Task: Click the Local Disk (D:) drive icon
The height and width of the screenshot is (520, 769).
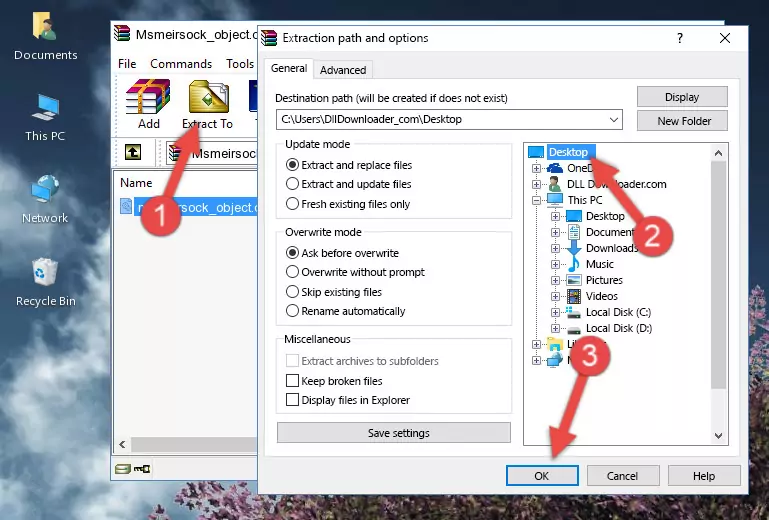Action: coord(573,329)
